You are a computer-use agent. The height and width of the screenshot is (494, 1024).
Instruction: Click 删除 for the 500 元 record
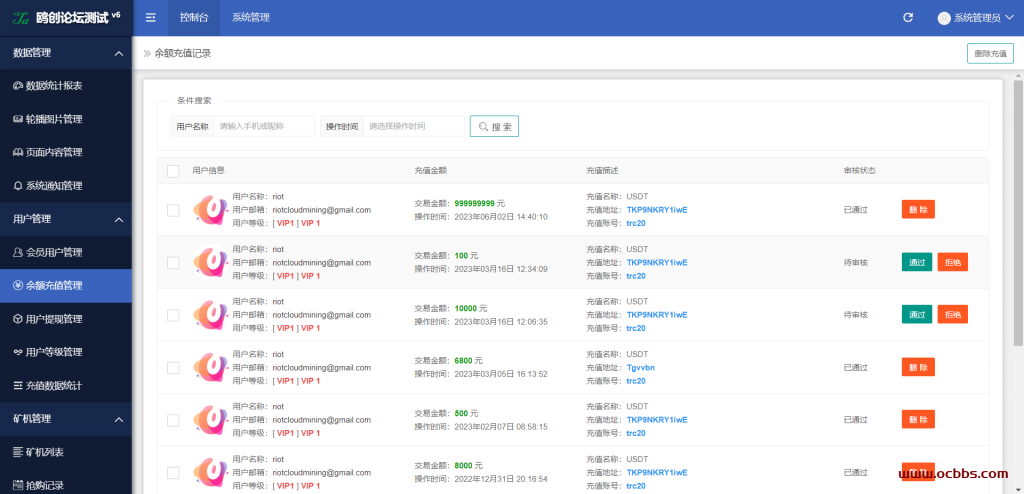tap(918, 420)
